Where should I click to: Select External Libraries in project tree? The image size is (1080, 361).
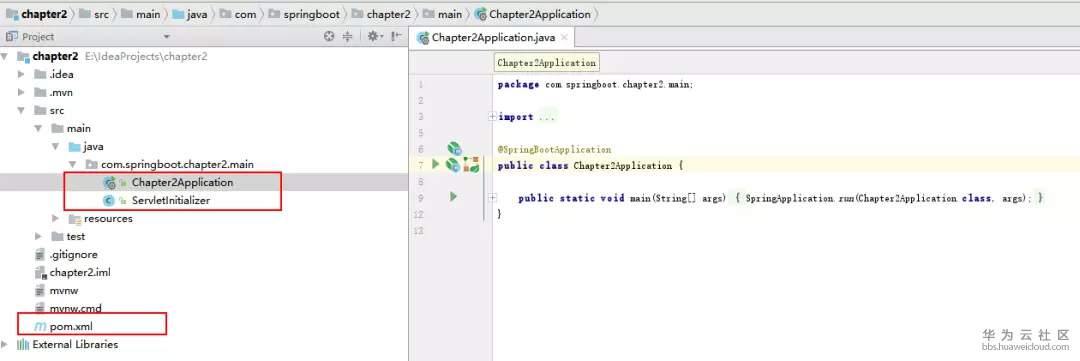point(75,344)
